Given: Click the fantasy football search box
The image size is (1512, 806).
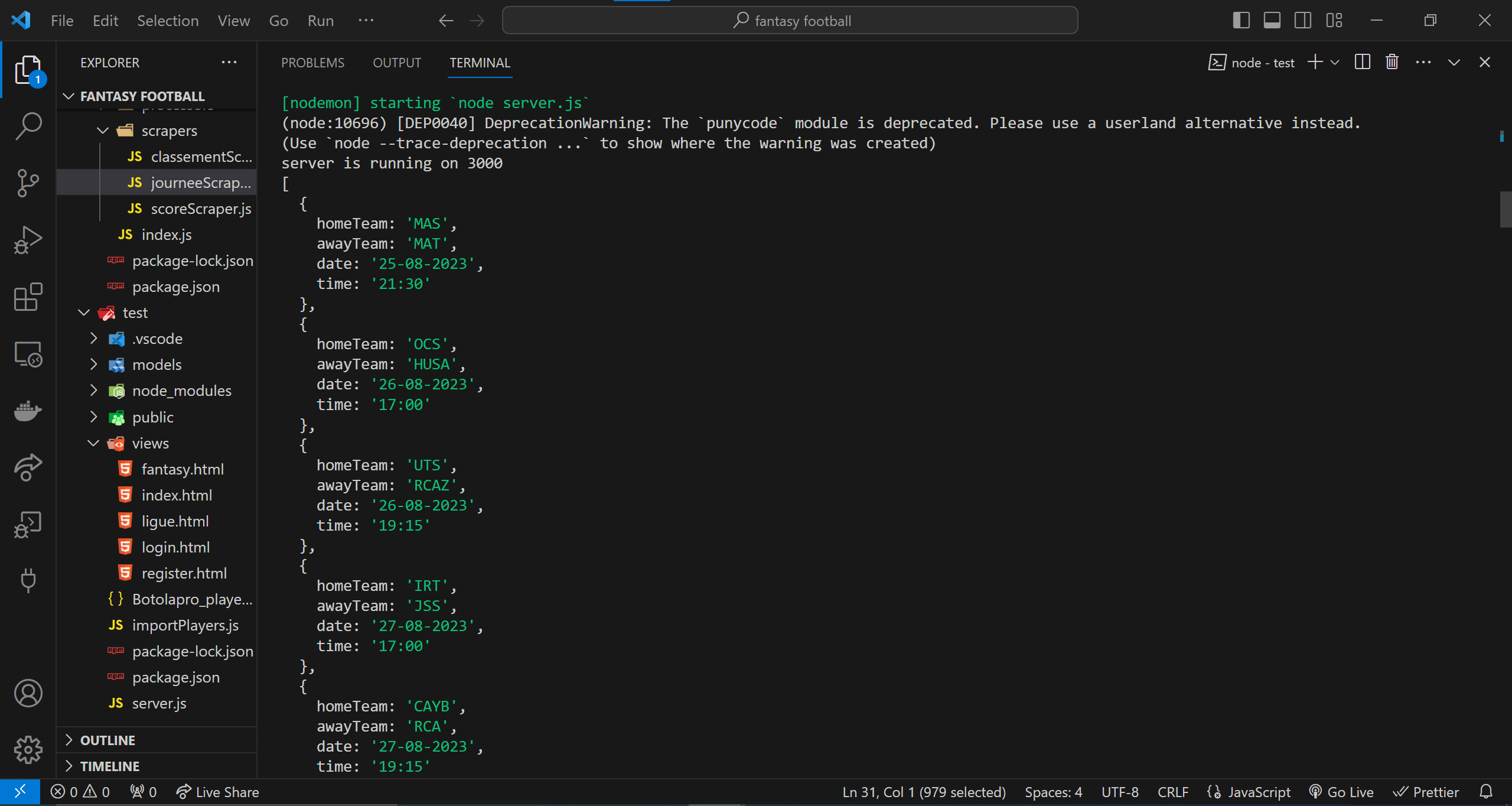Looking at the screenshot, I should [790, 21].
